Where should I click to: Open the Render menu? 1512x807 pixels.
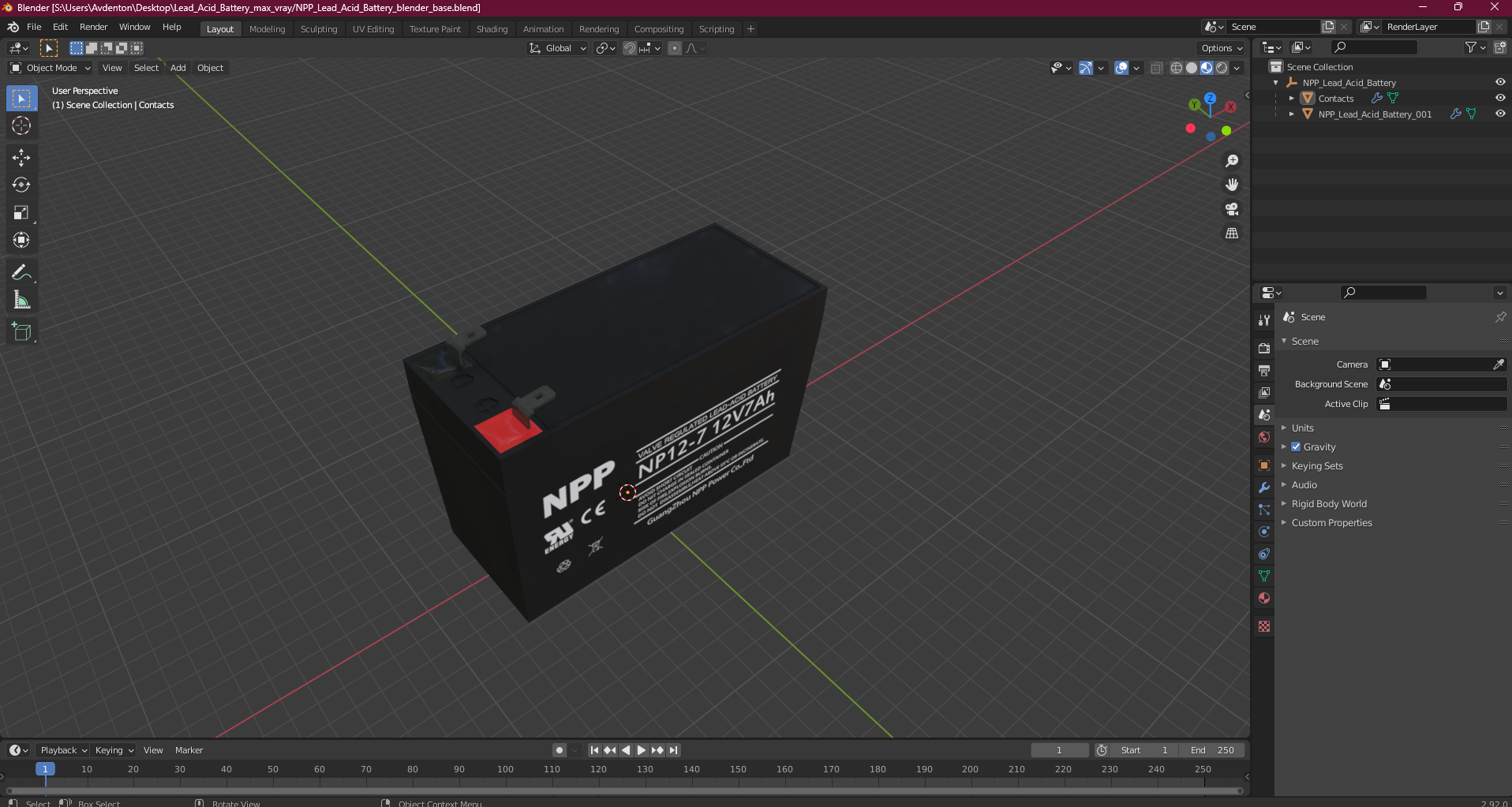coord(93,27)
